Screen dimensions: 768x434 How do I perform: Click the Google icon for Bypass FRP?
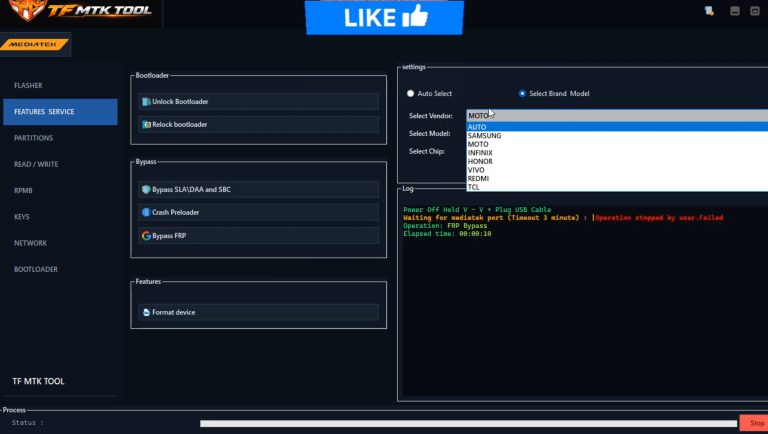point(146,236)
